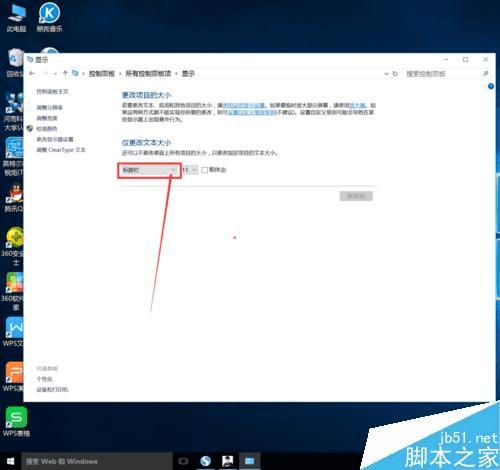Go up one level with the up arrow
The height and width of the screenshot is (470, 500).
65,73
